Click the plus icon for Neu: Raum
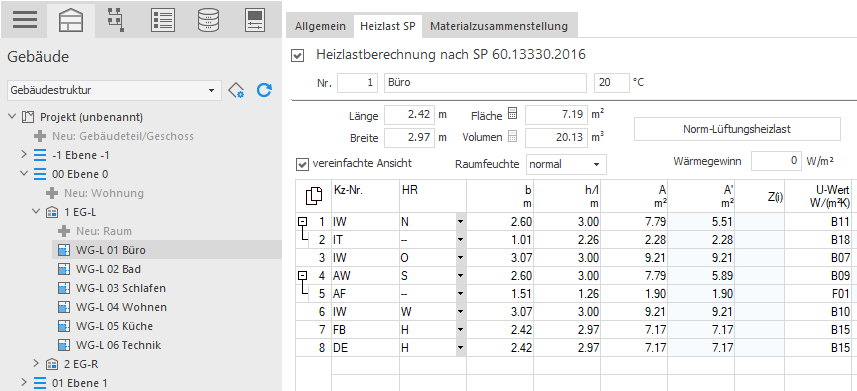 pyautogui.click(x=64, y=231)
